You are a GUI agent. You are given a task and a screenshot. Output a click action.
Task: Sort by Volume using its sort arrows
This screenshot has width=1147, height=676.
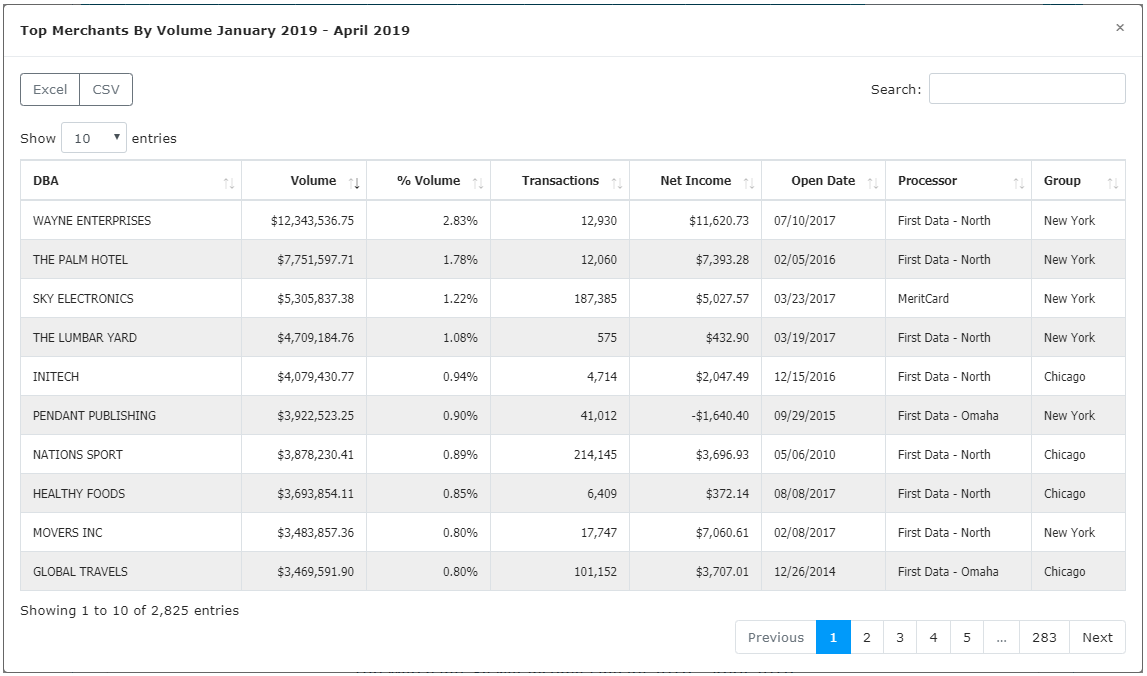tap(354, 183)
